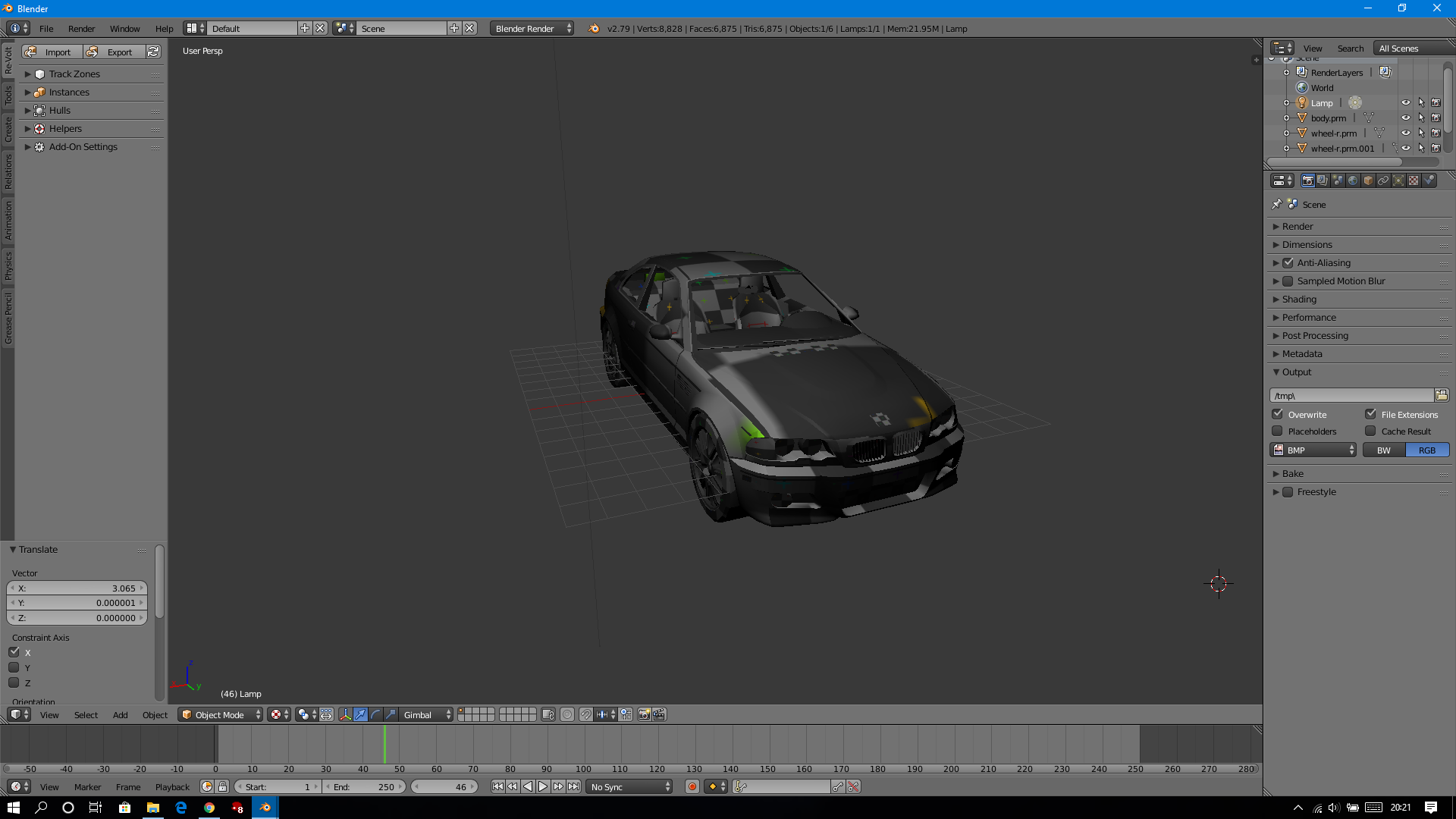Screen dimensions: 1456x819
Task: Play animation forward
Action: (x=543, y=786)
